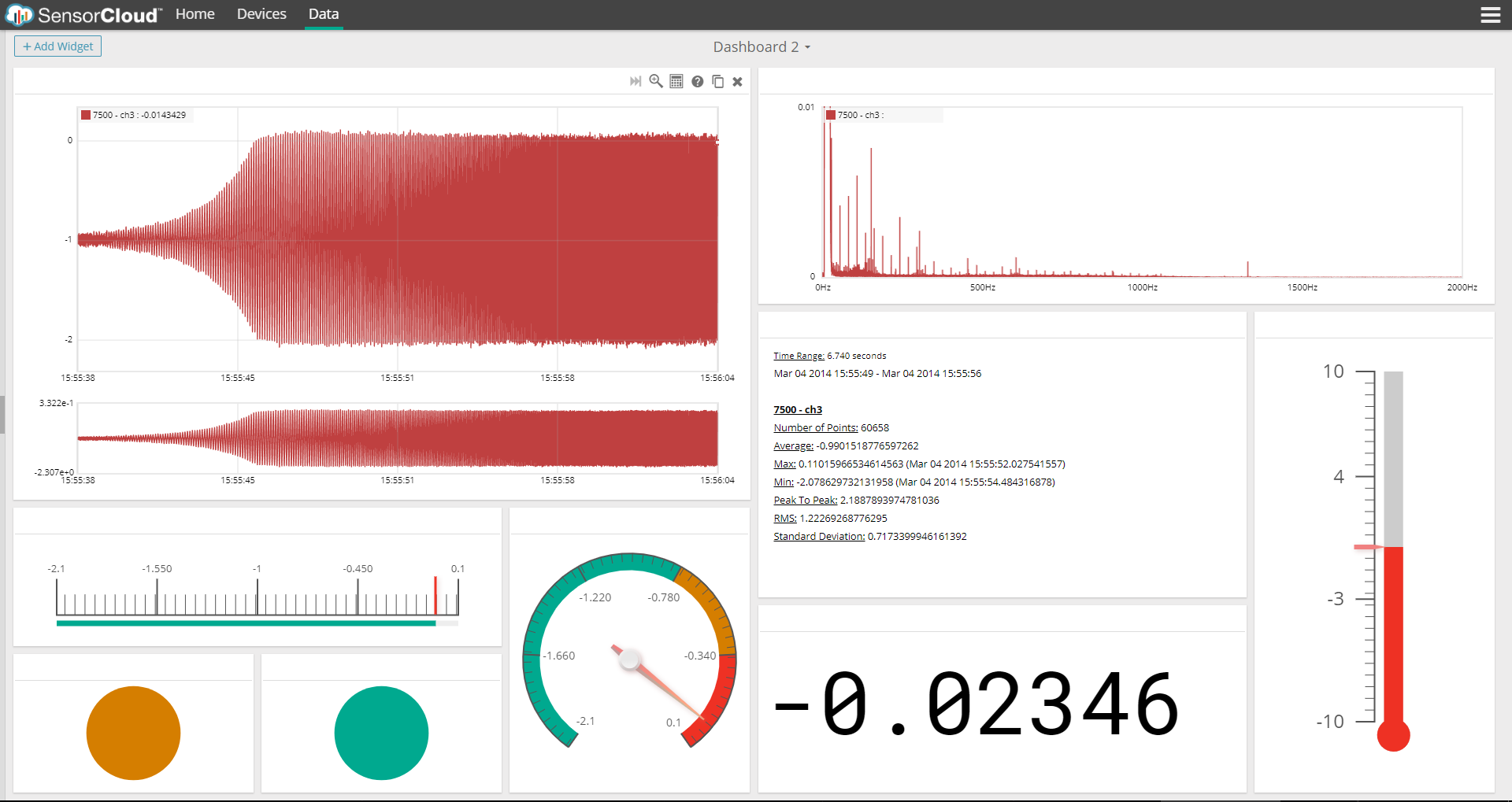Viewport: 1512px width, 802px height.
Task: Click the 7500 - ch3 link in statistics
Action: (798, 410)
